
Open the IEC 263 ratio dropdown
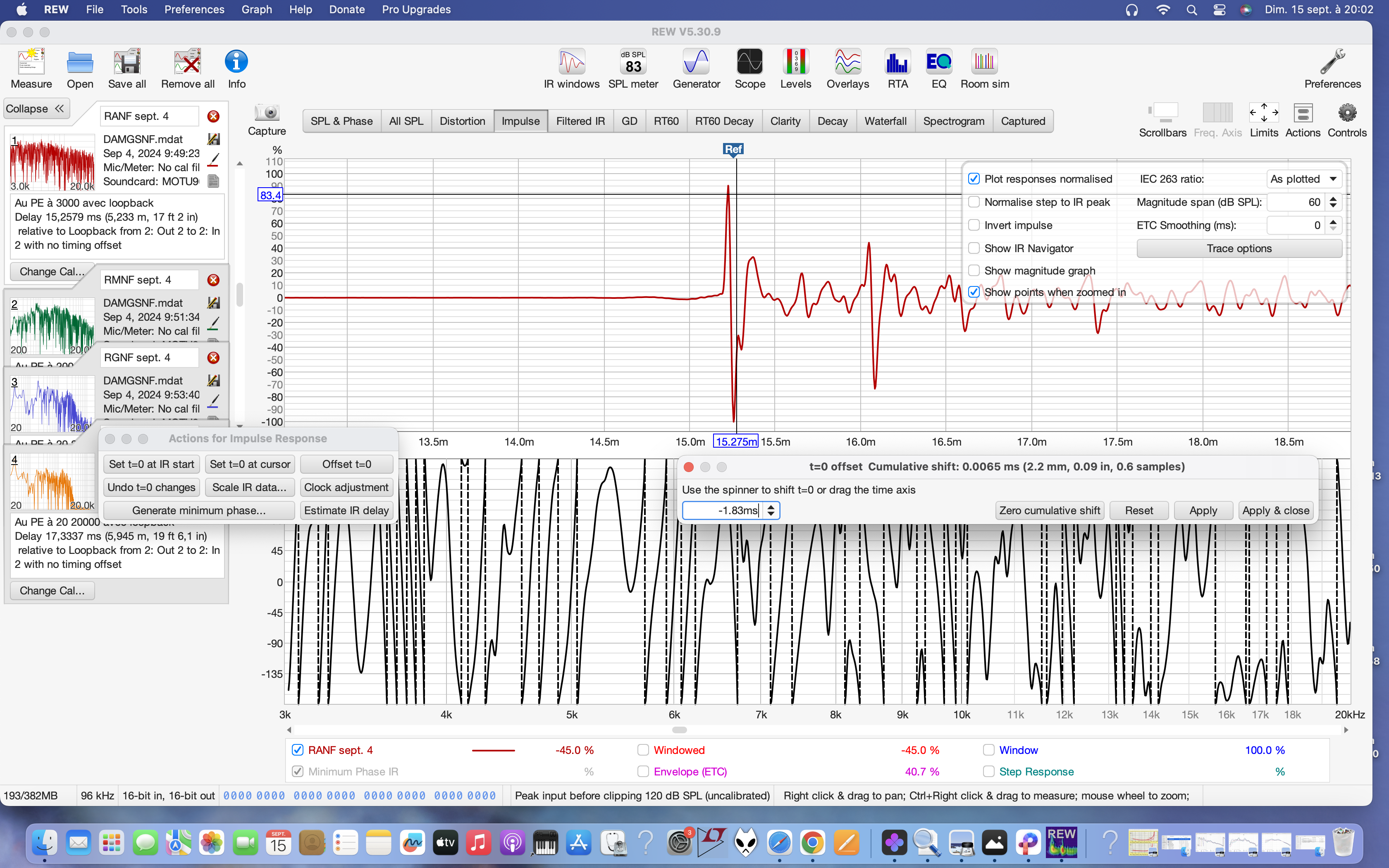point(1303,179)
